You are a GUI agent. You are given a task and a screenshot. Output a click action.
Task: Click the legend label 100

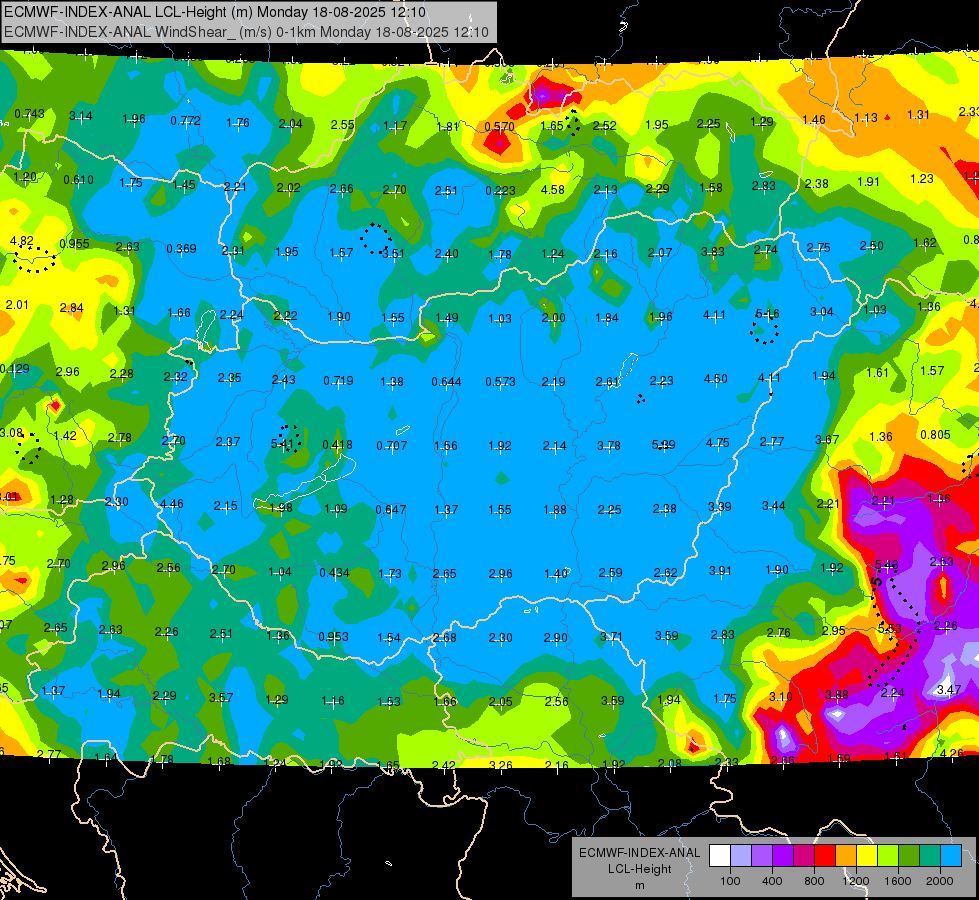tap(730, 881)
